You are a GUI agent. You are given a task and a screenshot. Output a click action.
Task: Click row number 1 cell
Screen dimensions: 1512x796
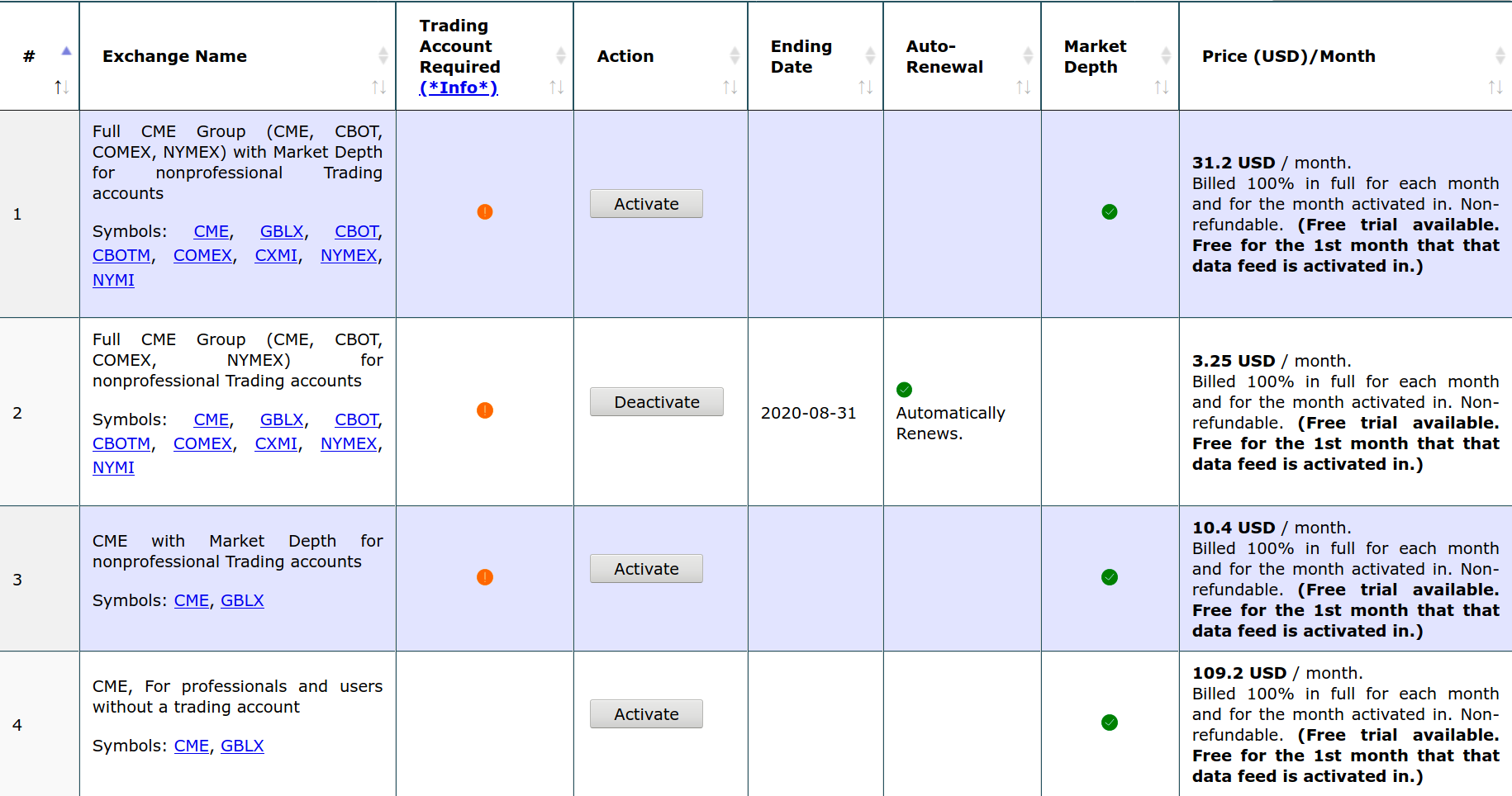[40, 214]
